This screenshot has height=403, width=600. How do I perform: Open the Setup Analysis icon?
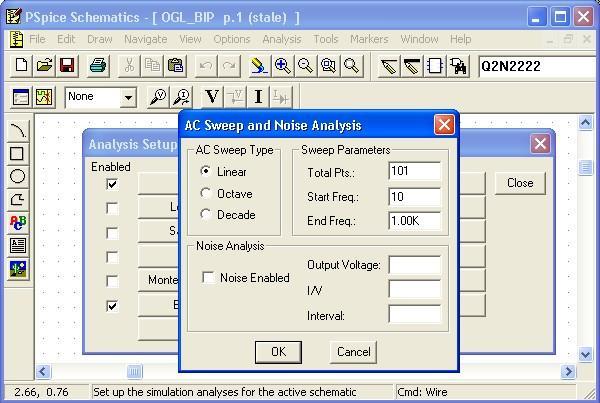[x=21, y=96]
